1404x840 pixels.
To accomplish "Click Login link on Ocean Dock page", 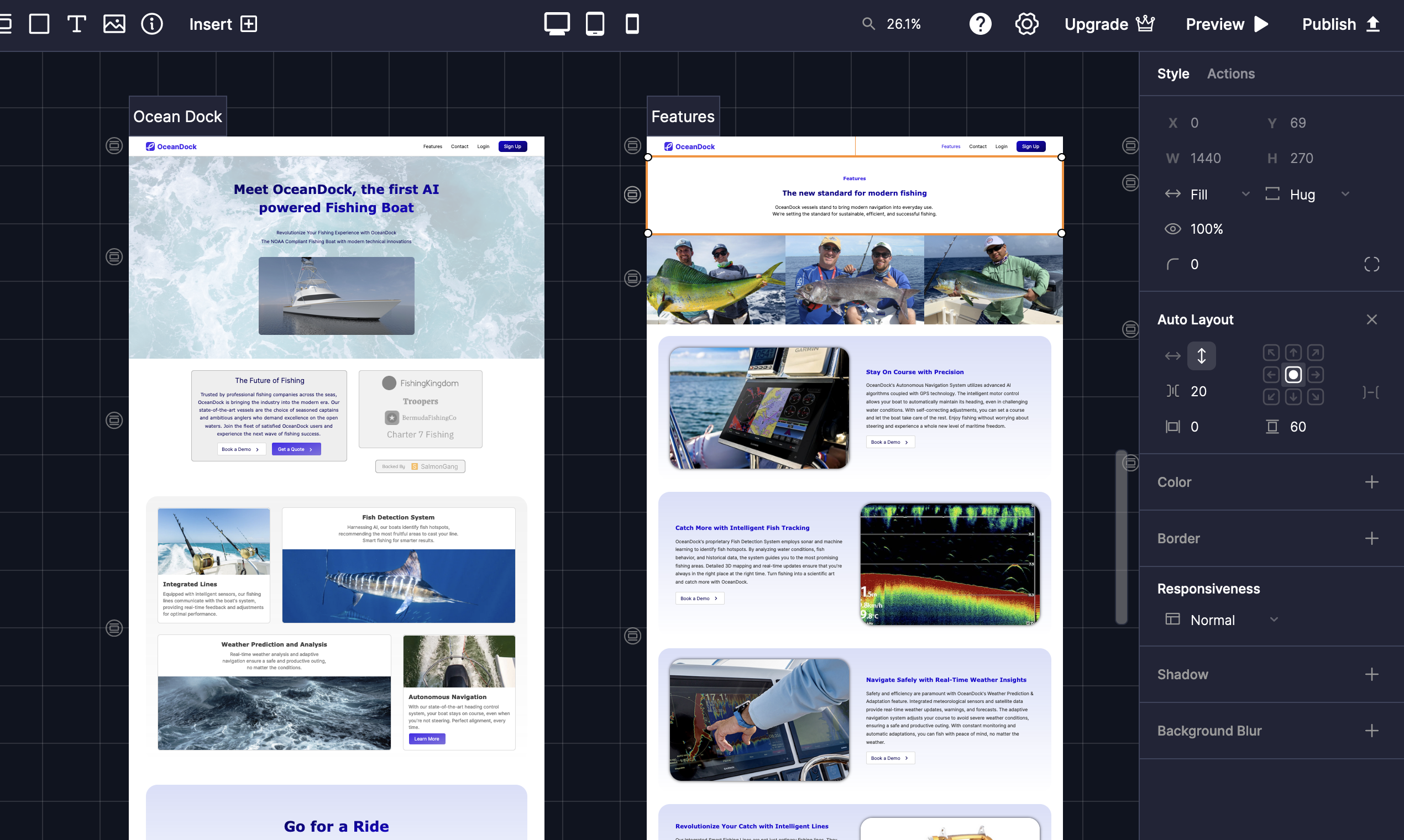I will (x=483, y=146).
